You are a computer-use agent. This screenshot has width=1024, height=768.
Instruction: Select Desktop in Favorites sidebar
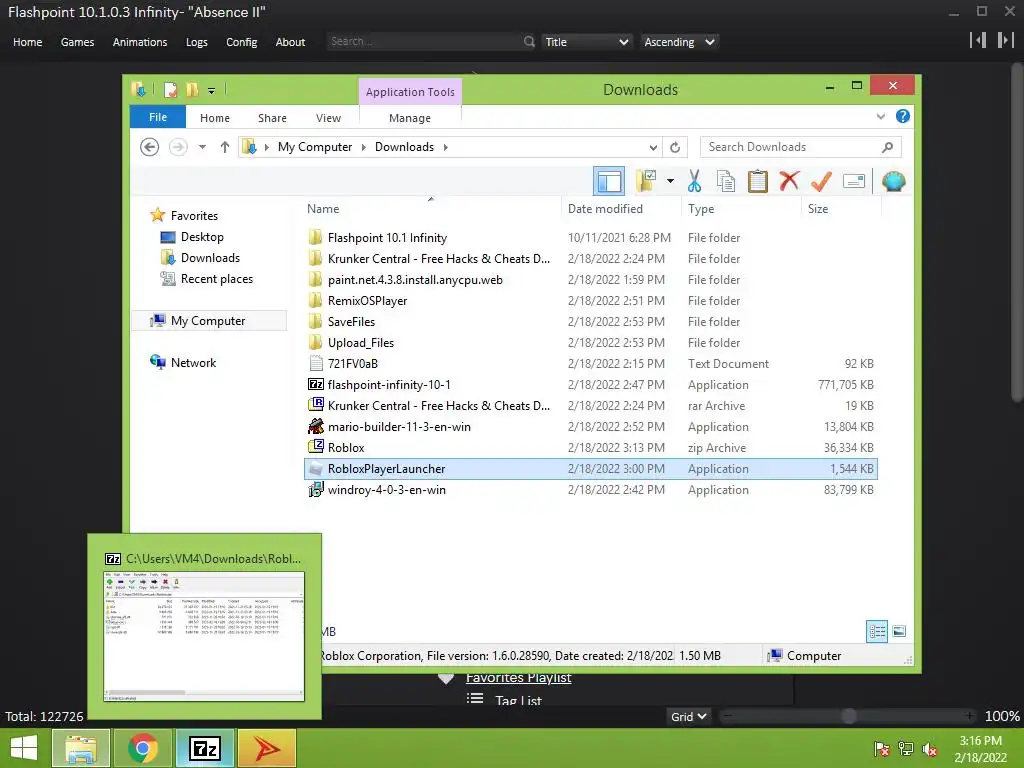[x=202, y=237]
